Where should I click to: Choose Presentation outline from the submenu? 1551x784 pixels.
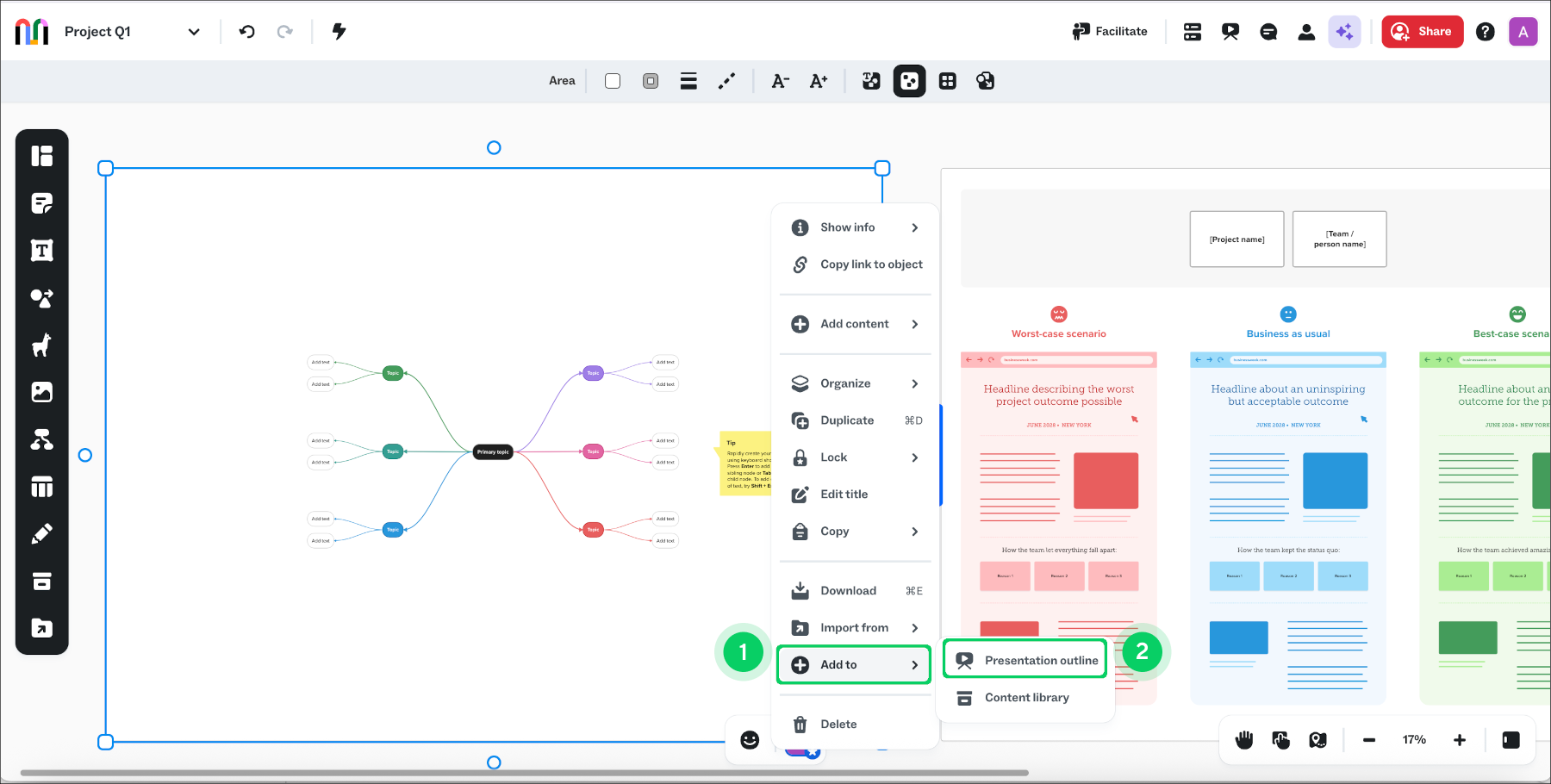(1025, 661)
